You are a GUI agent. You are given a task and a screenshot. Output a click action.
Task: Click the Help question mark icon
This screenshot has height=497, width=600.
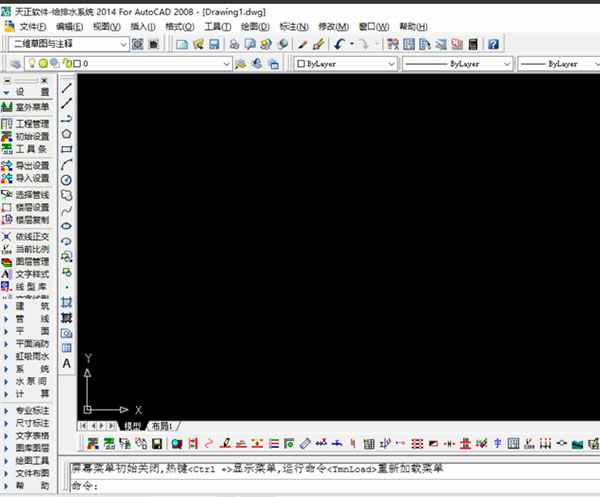493,44
